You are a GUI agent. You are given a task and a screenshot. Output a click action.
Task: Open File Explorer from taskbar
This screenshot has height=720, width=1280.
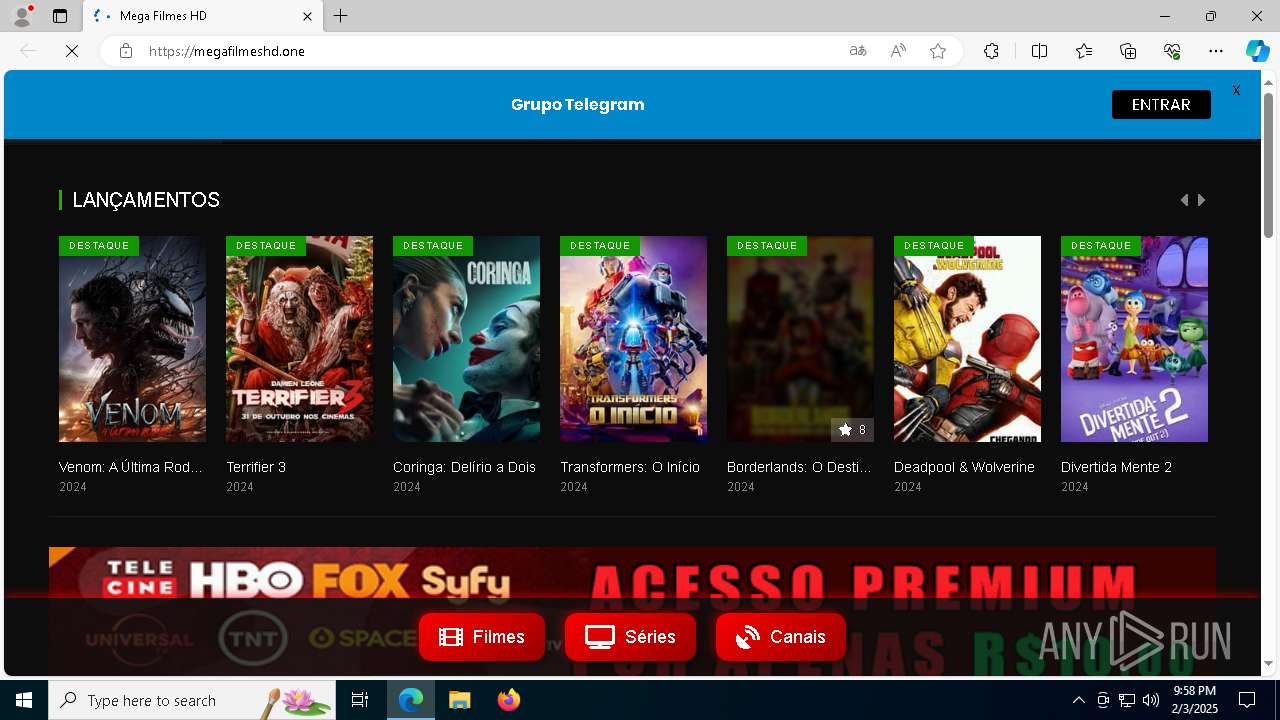tap(459, 700)
